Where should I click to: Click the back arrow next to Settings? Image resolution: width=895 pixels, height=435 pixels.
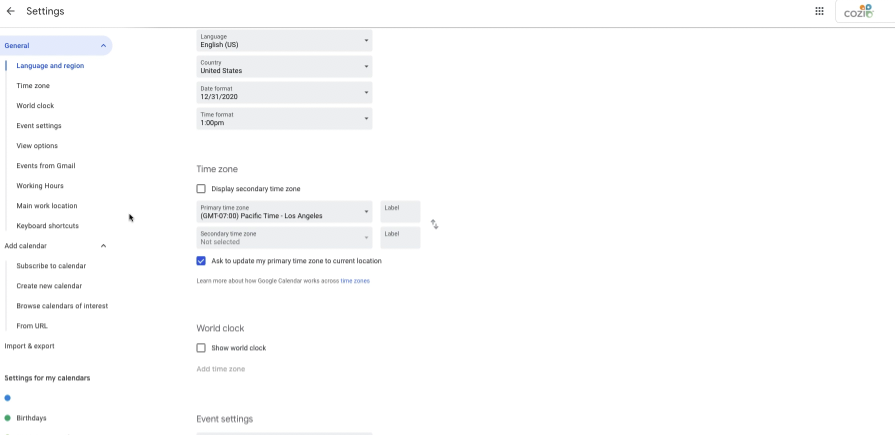10,11
